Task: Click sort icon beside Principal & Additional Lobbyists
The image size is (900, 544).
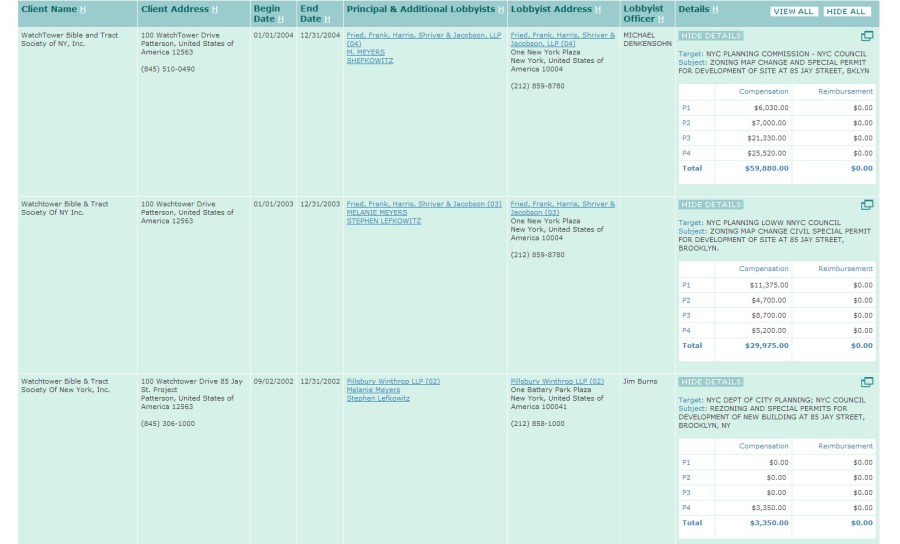Action: [501, 10]
